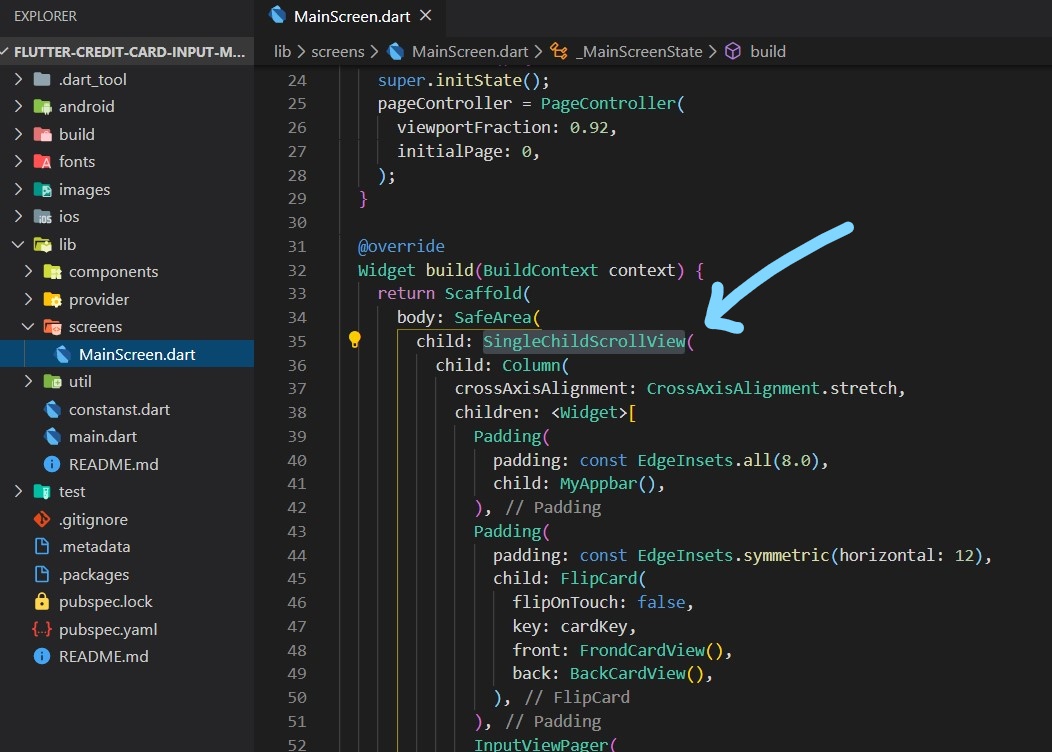Click Dart icon beside constanst.dart
The height and width of the screenshot is (752, 1052).
52,409
